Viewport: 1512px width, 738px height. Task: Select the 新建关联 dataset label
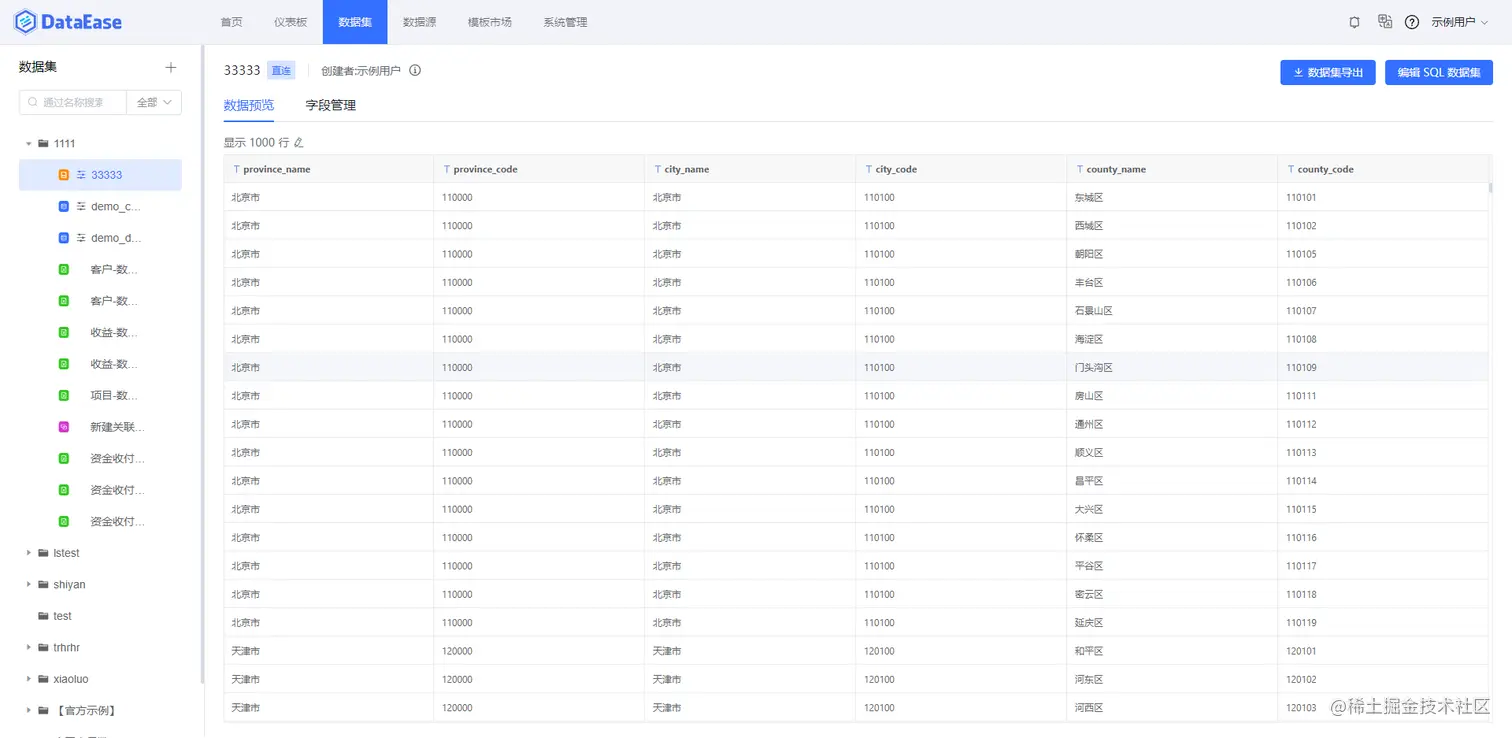(x=117, y=427)
